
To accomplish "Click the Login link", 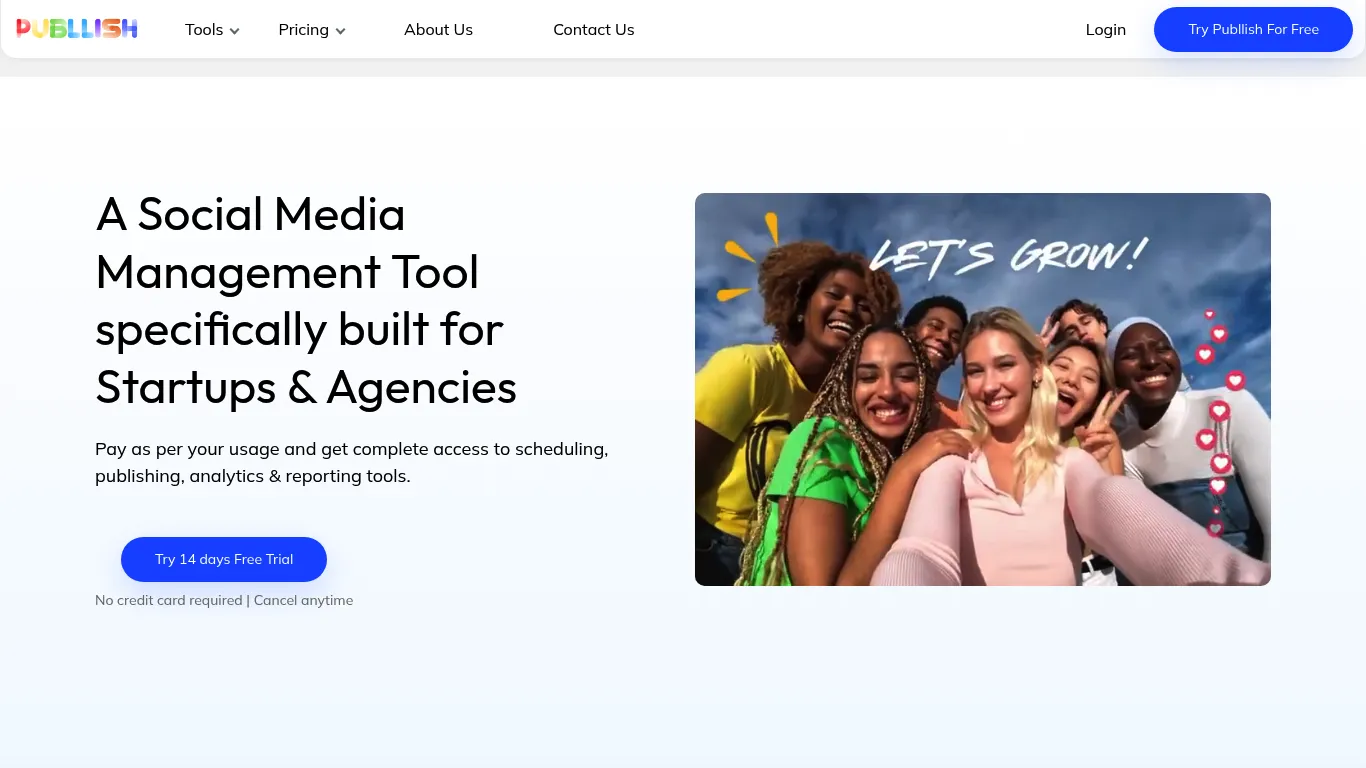I will [1105, 30].
